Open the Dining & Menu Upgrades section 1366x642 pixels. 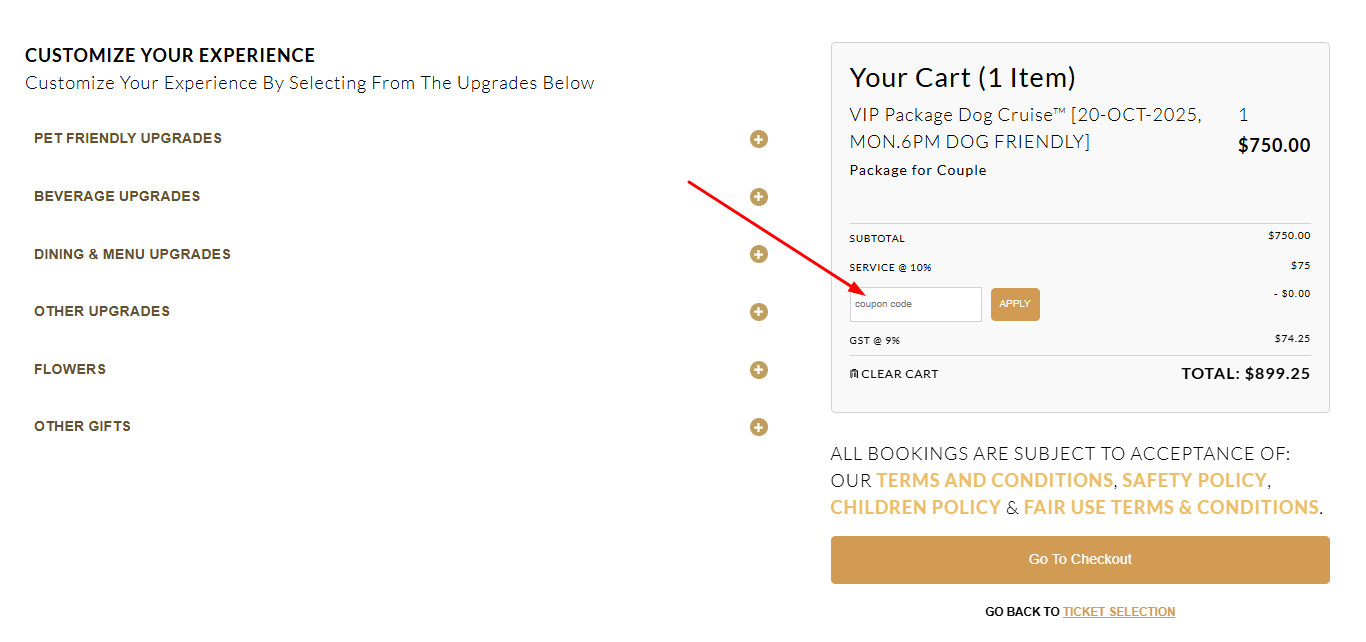click(x=759, y=254)
